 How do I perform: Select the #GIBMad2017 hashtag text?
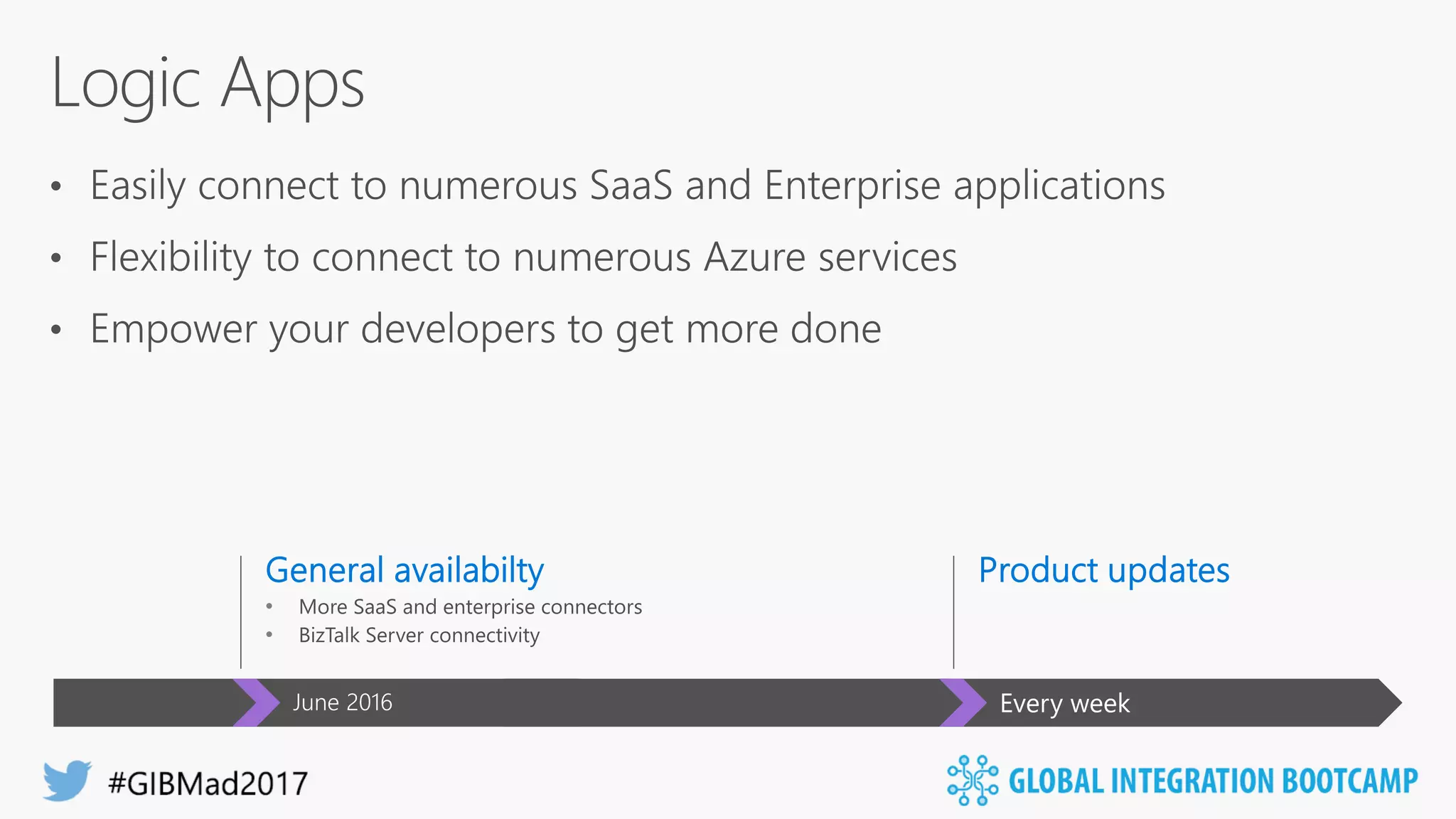pos(208,783)
